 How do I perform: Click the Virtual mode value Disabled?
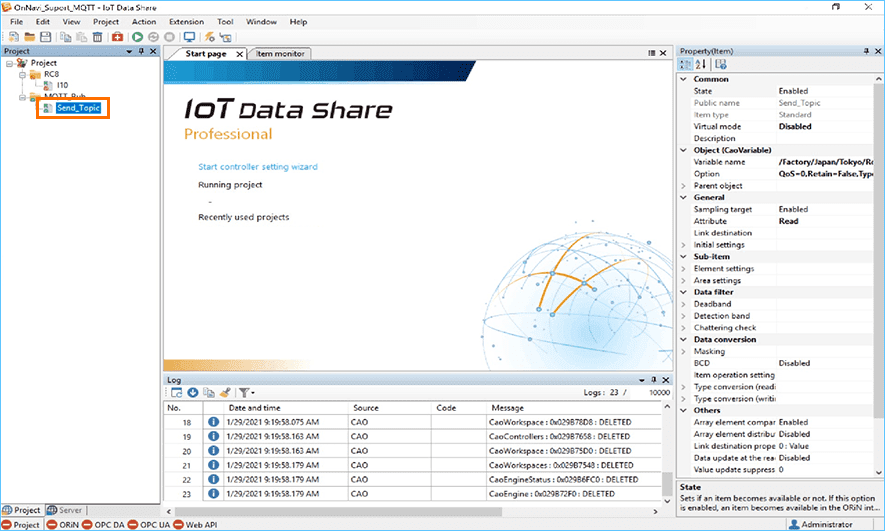point(825,126)
